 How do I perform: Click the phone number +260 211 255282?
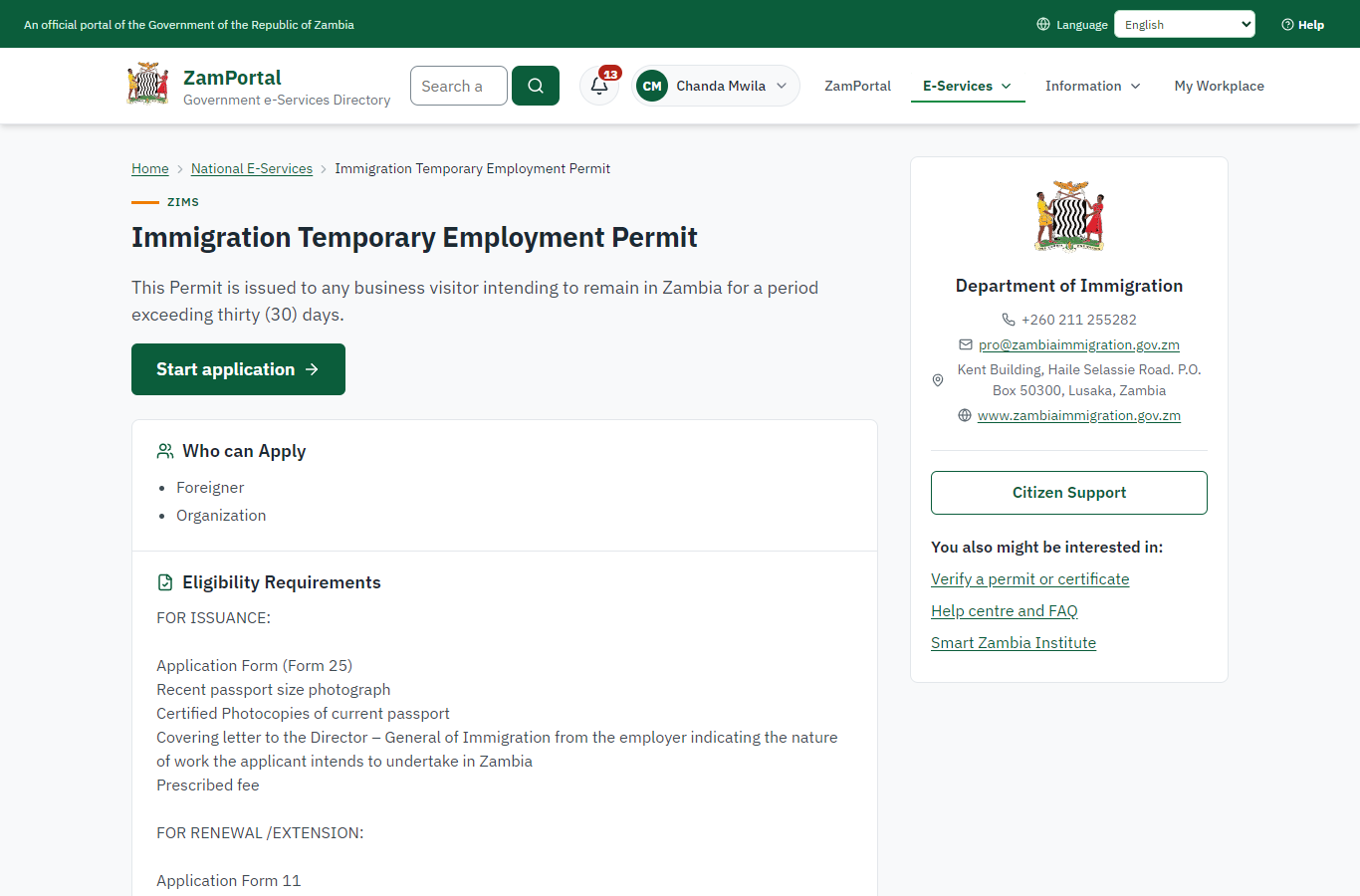click(1079, 320)
